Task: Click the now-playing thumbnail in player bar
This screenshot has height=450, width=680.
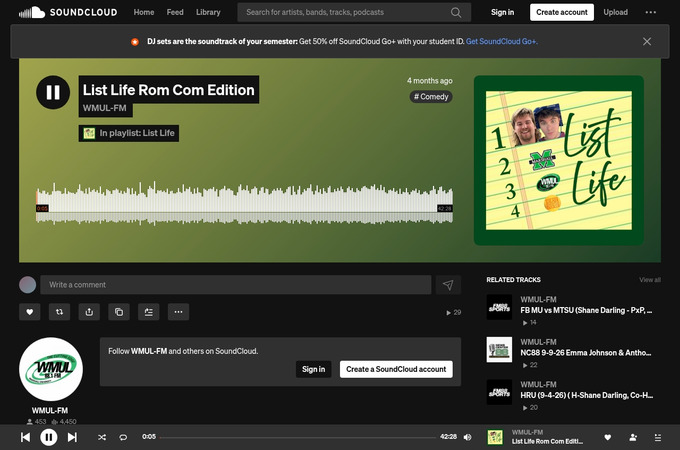Action: coord(495,437)
